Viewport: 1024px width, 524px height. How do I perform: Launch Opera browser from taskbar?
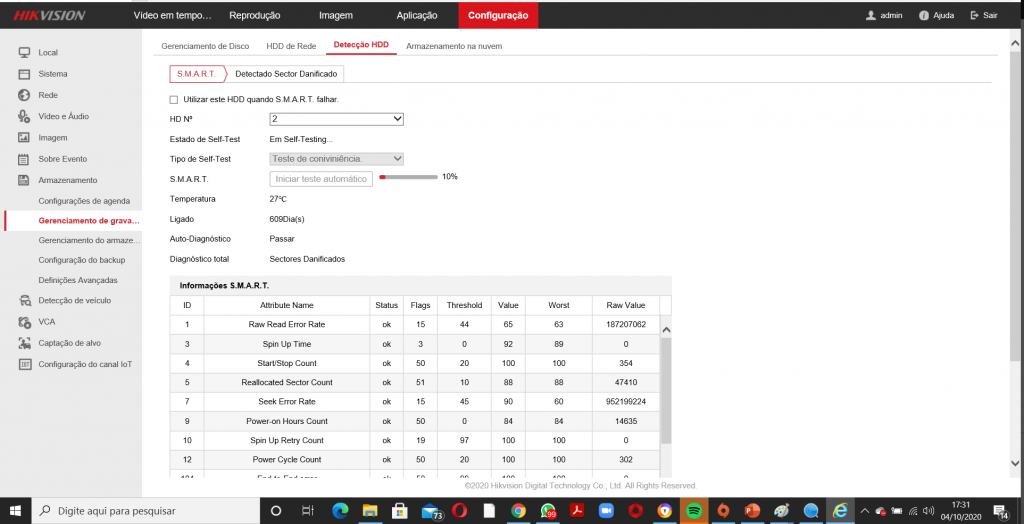coord(458,510)
